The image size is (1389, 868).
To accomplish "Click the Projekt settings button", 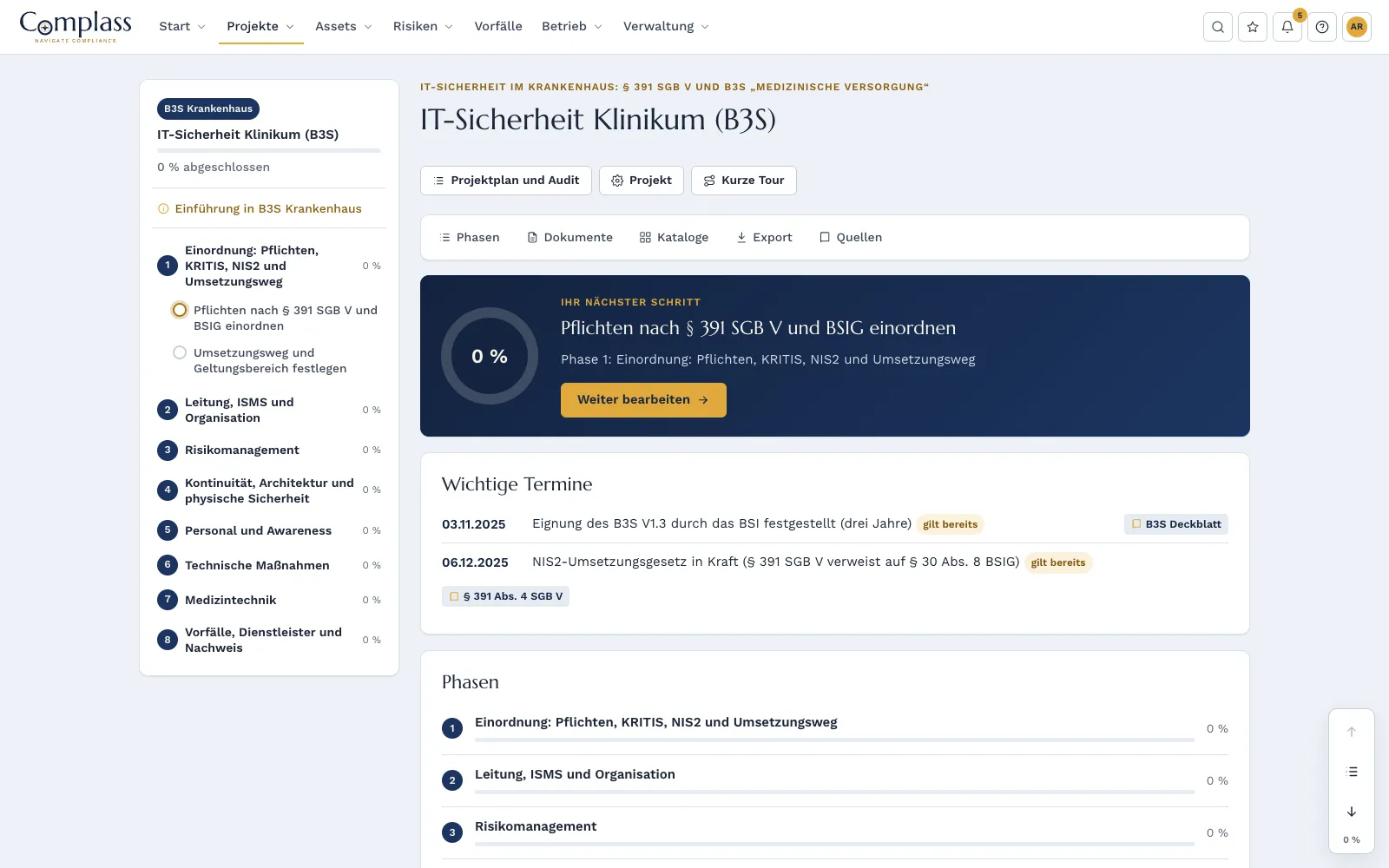I will (642, 181).
